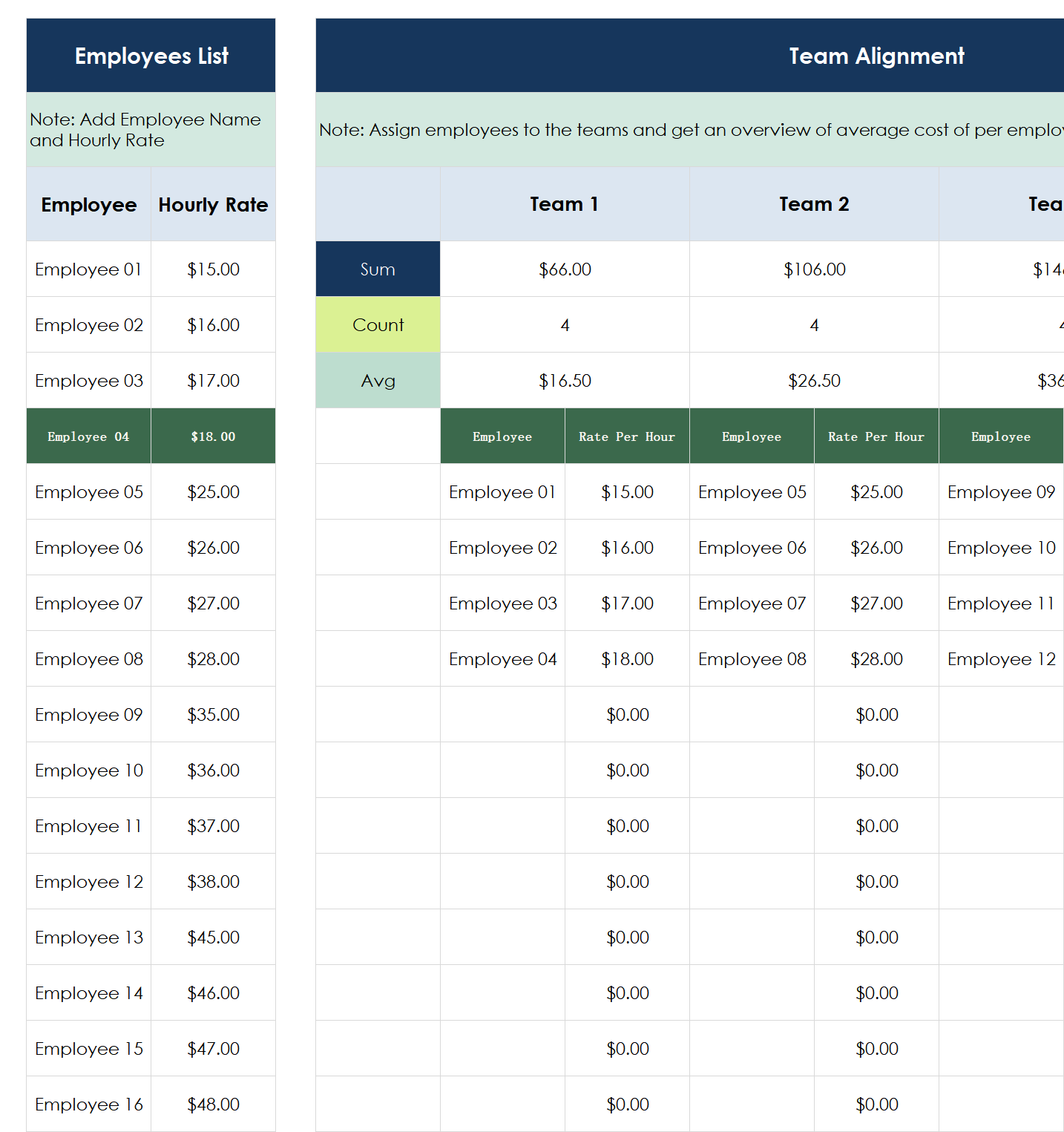
Task: Select the Count row label
Action: coord(378,325)
